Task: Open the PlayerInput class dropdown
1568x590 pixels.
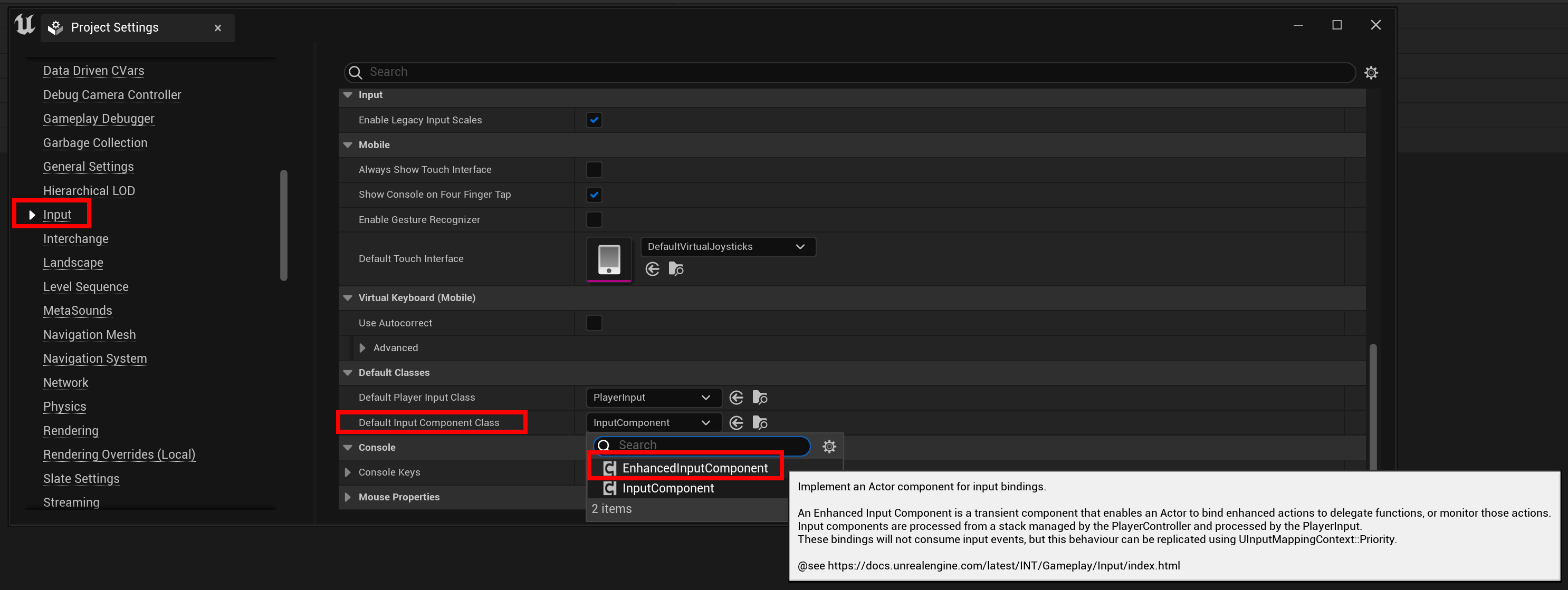Action: 653,398
